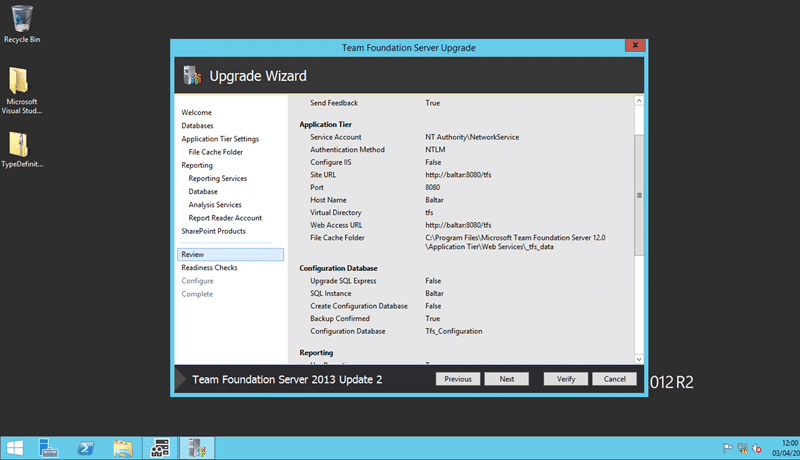This screenshot has height=460, width=800.
Task: Click the speaker volume tray icon
Action: 757,448
